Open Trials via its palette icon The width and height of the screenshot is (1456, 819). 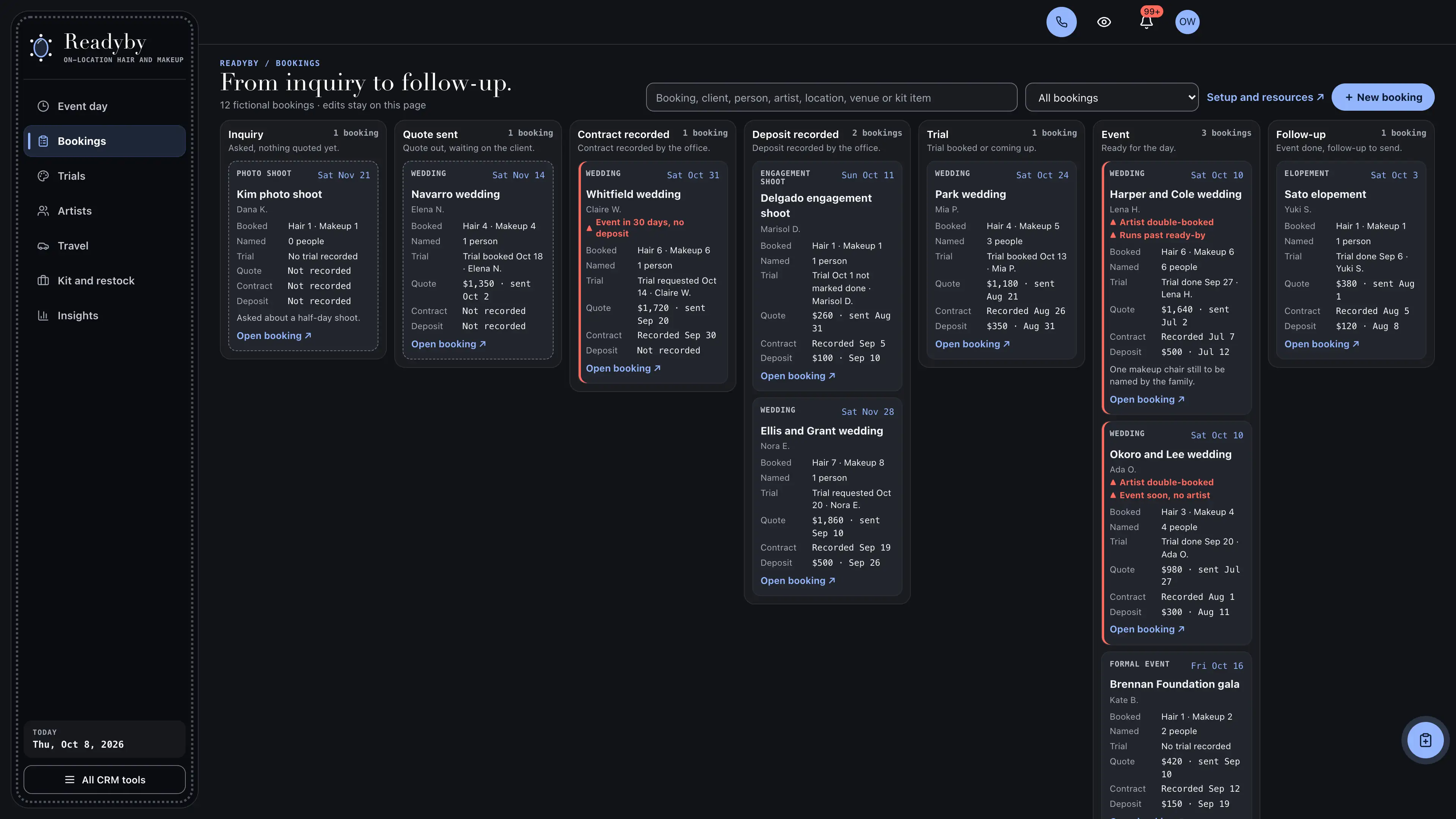coord(43,176)
